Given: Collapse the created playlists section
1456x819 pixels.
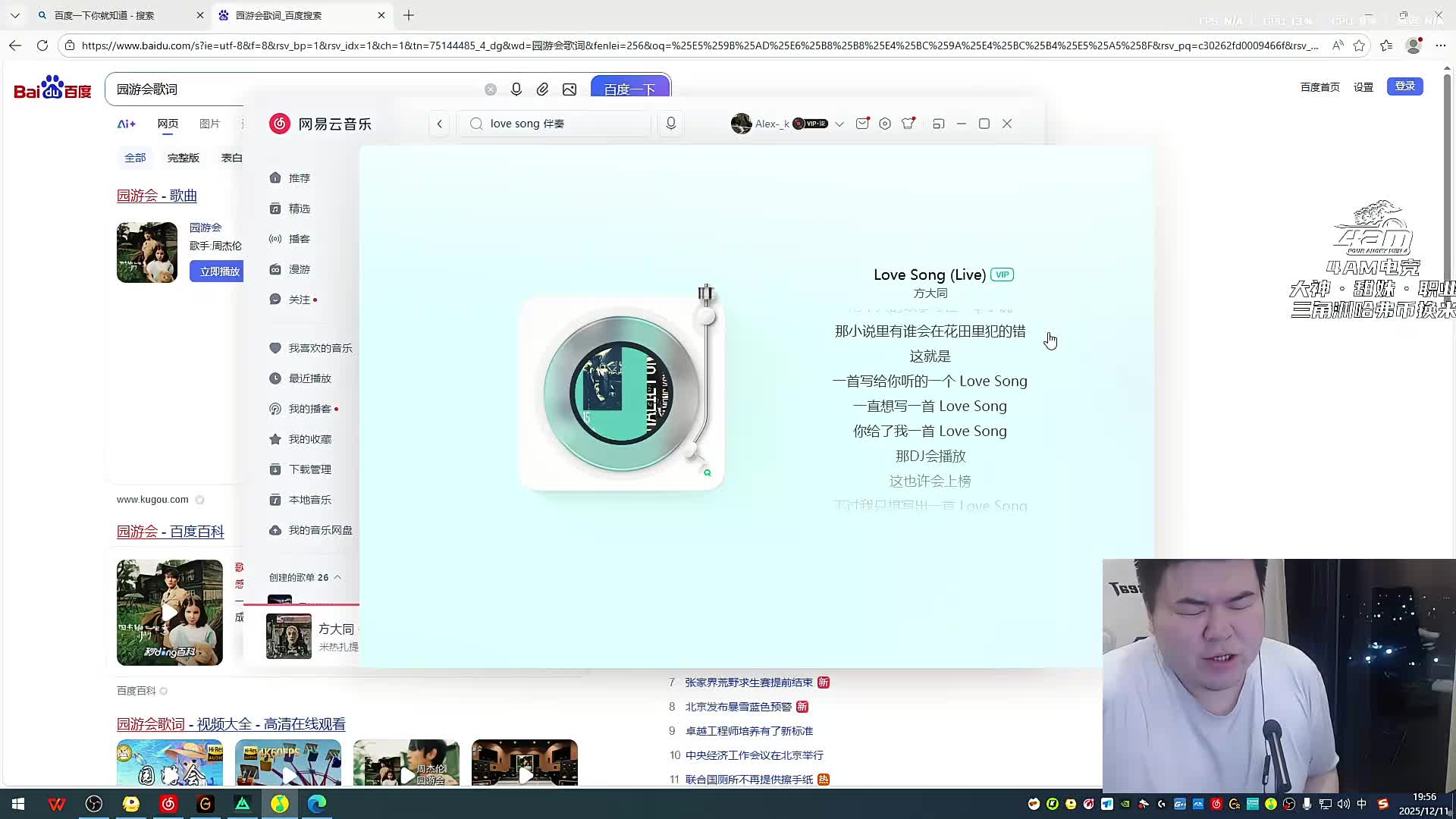Looking at the screenshot, I should tap(337, 577).
